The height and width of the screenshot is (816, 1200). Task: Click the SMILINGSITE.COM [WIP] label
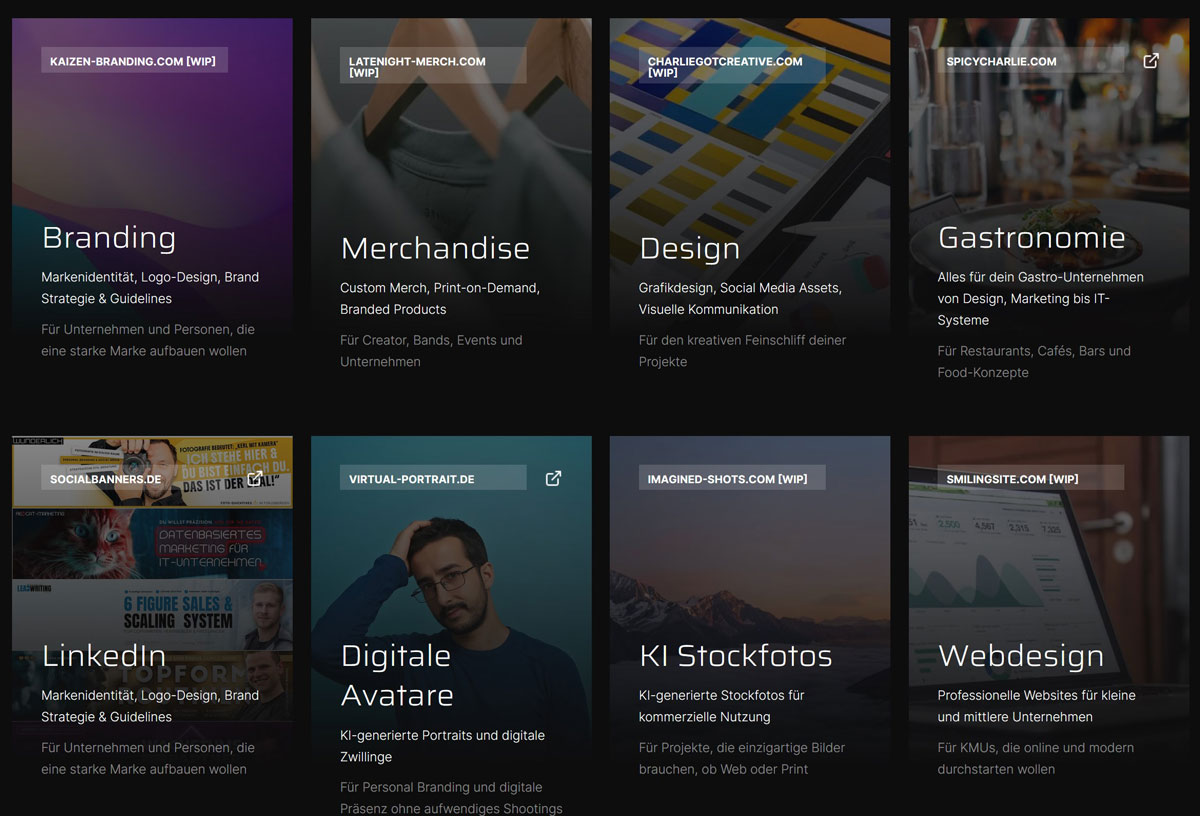coord(1030,479)
